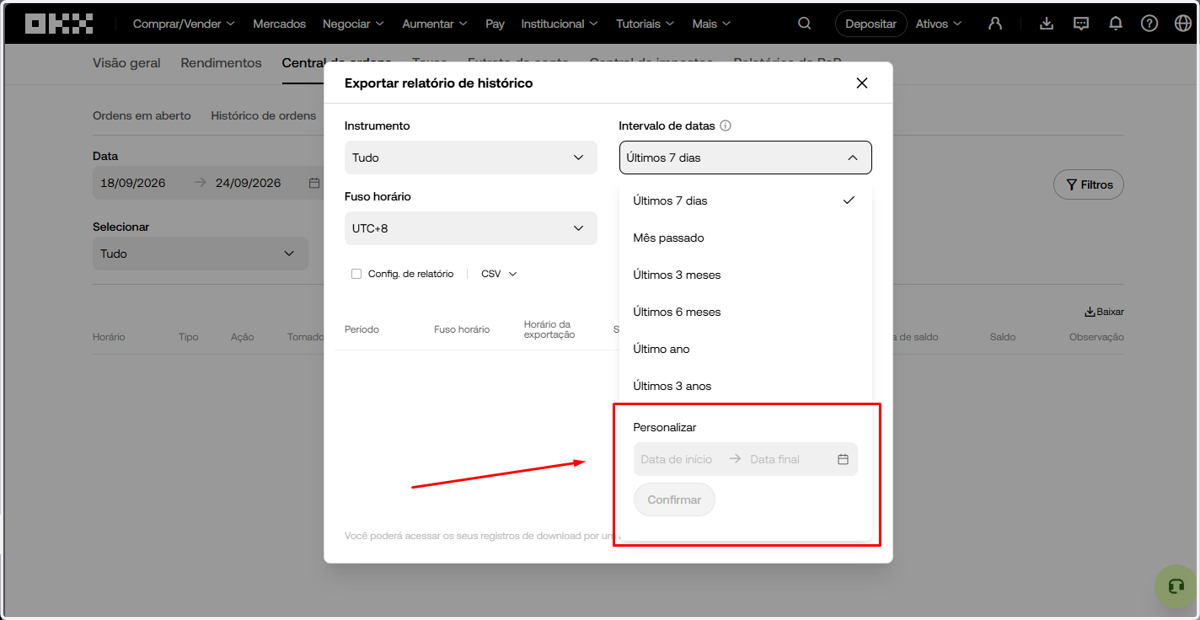Choose Últimos 3 anos option
Viewport: 1200px width, 620px height.
point(745,386)
